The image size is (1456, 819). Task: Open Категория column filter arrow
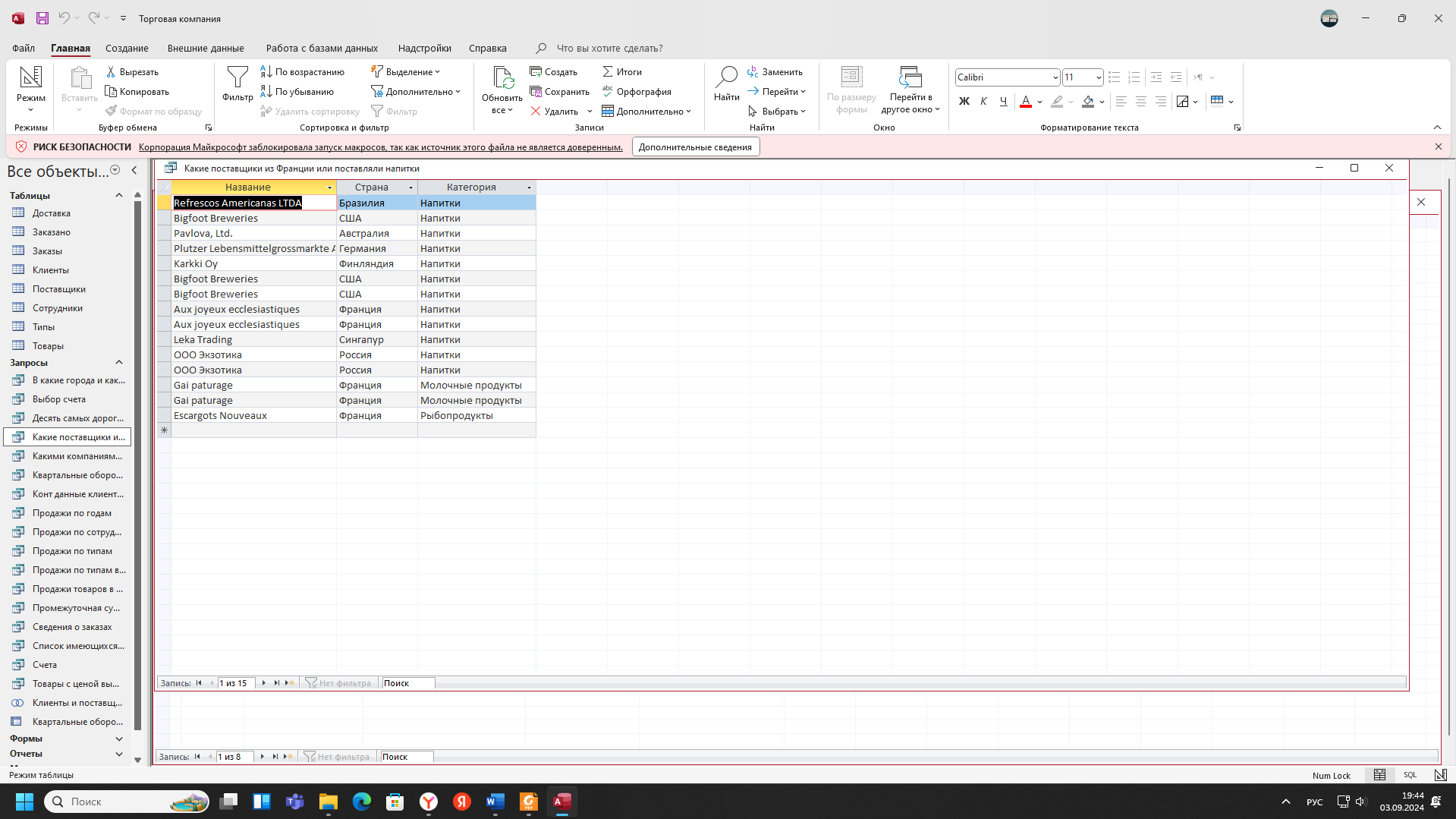point(529,187)
